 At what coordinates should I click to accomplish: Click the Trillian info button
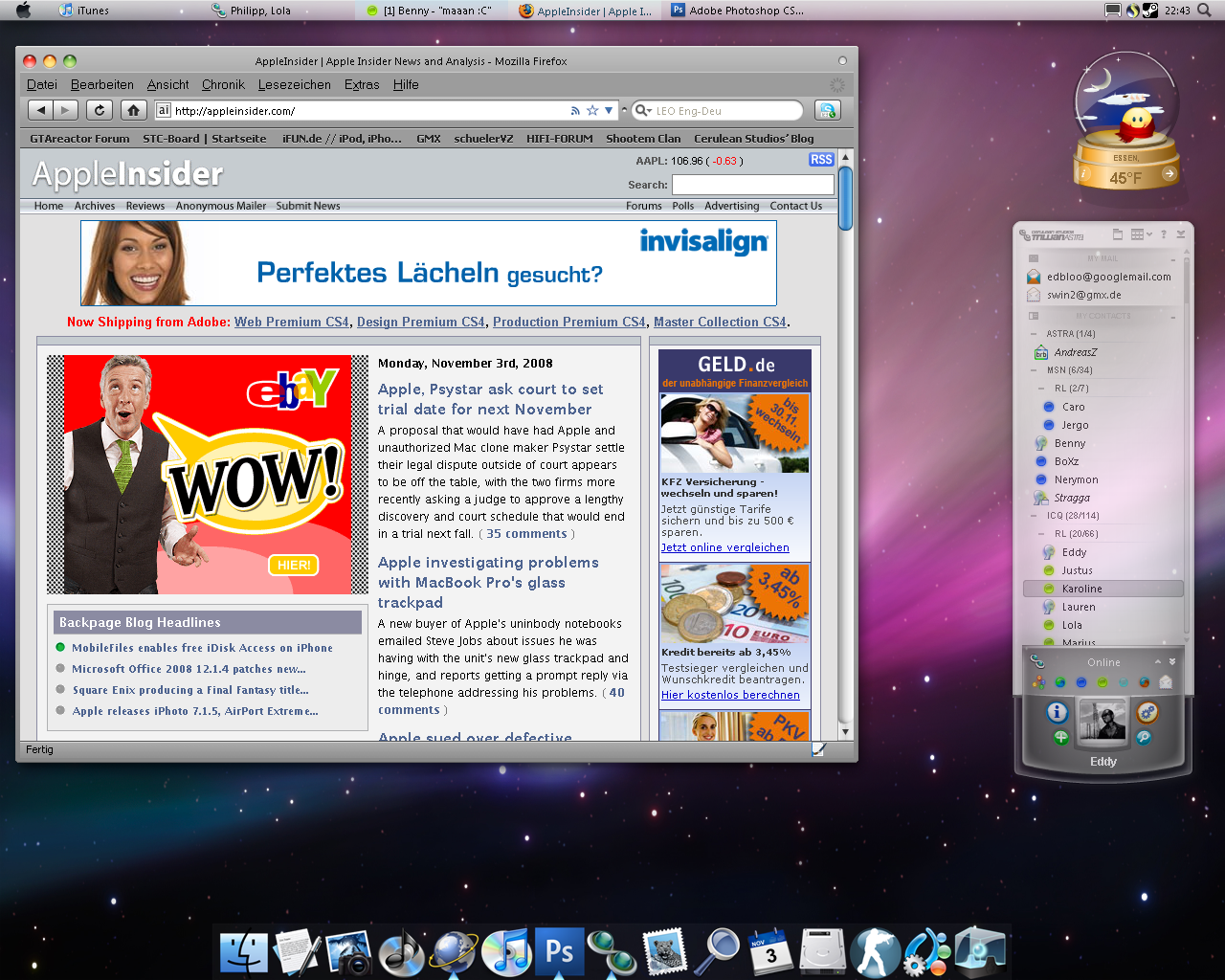pos(1057,712)
